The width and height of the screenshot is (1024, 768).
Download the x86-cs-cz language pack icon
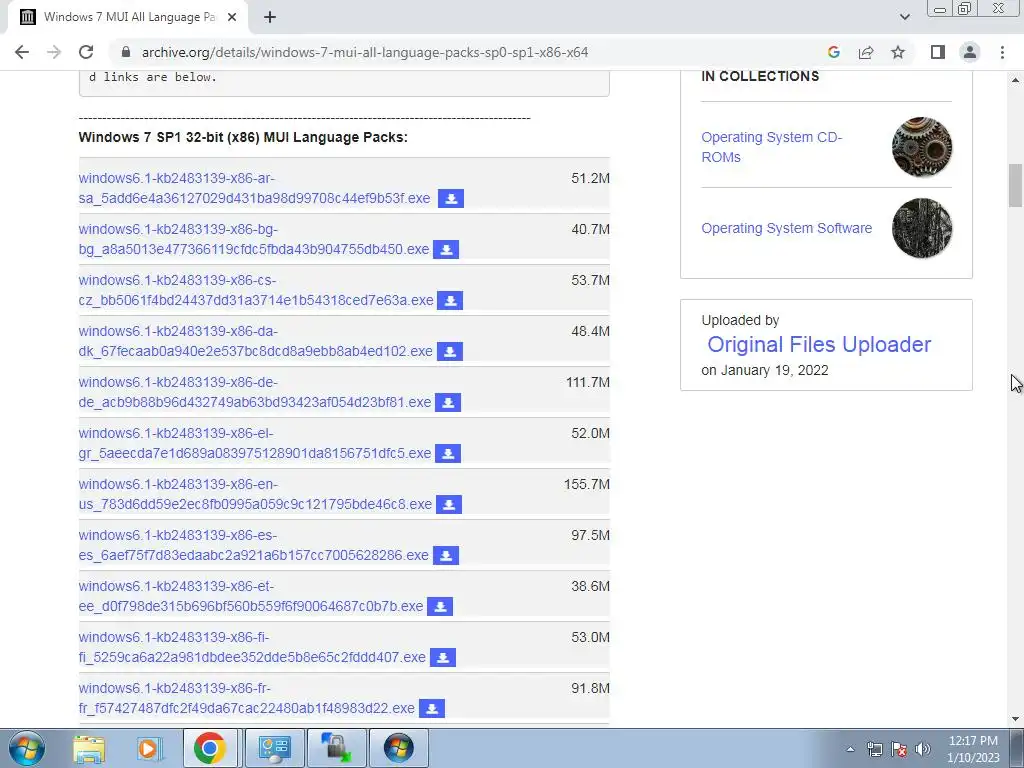[450, 300]
